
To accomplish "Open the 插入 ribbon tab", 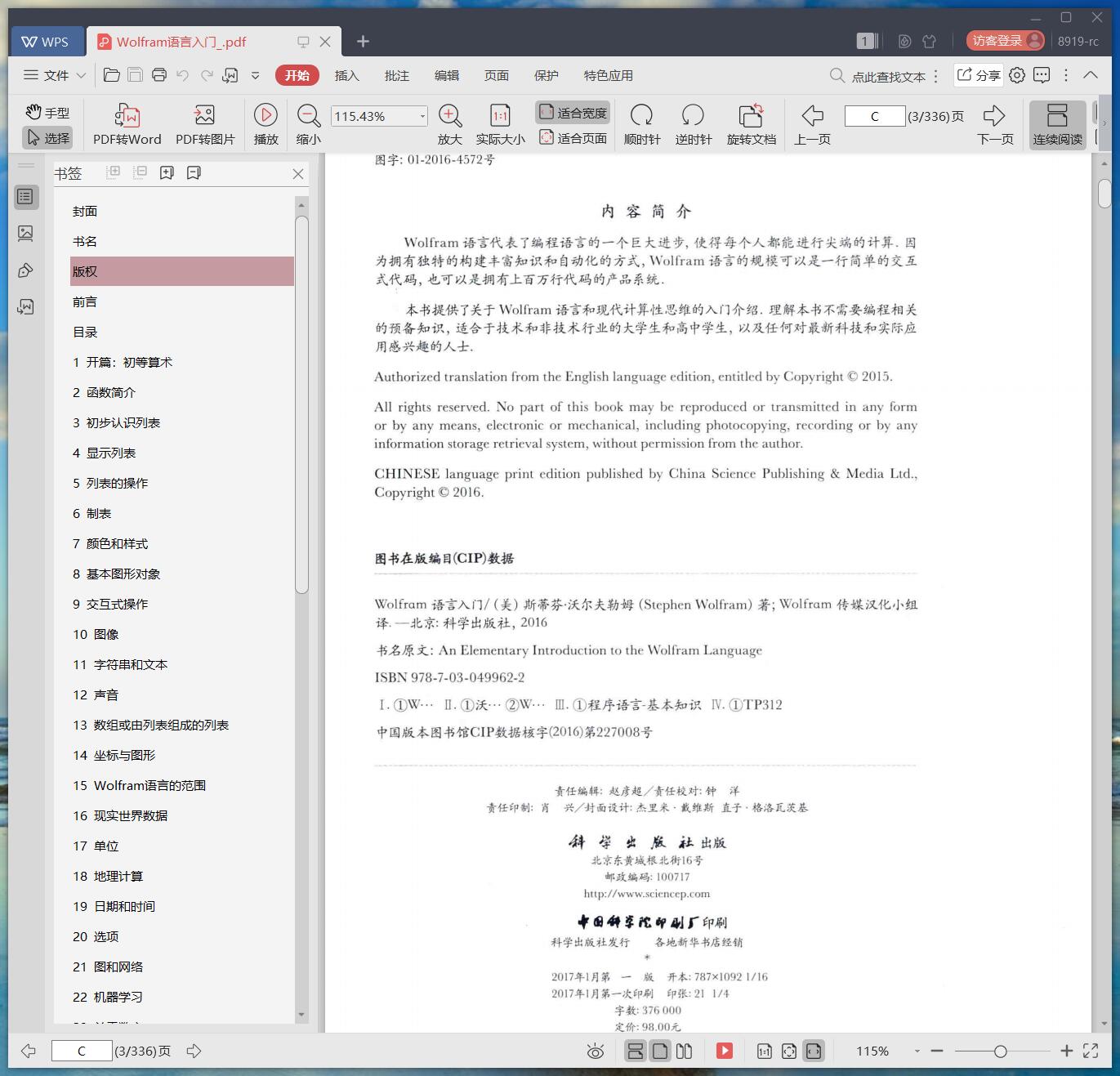I will point(346,75).
